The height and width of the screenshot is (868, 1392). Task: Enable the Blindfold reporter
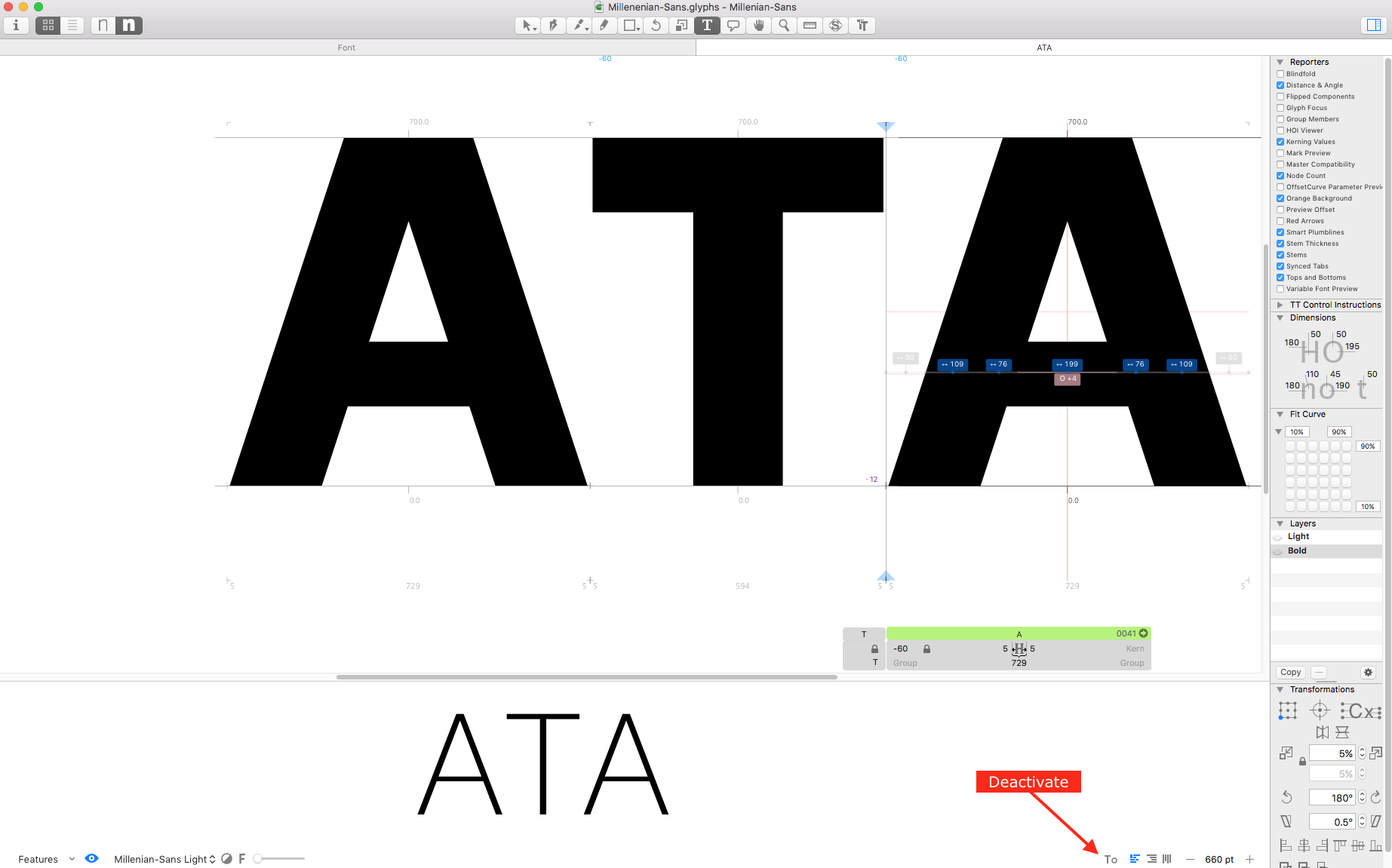click(x=1280, y=74)
